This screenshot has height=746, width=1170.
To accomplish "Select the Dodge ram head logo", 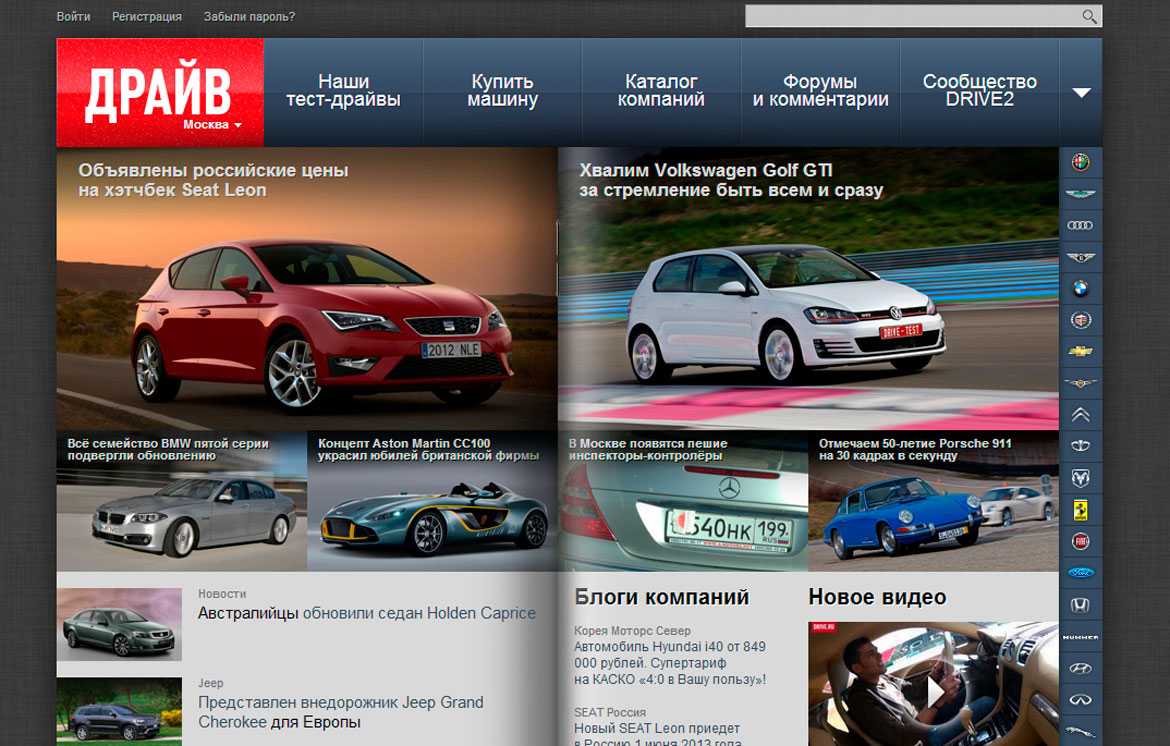I will pos(1080,477).
